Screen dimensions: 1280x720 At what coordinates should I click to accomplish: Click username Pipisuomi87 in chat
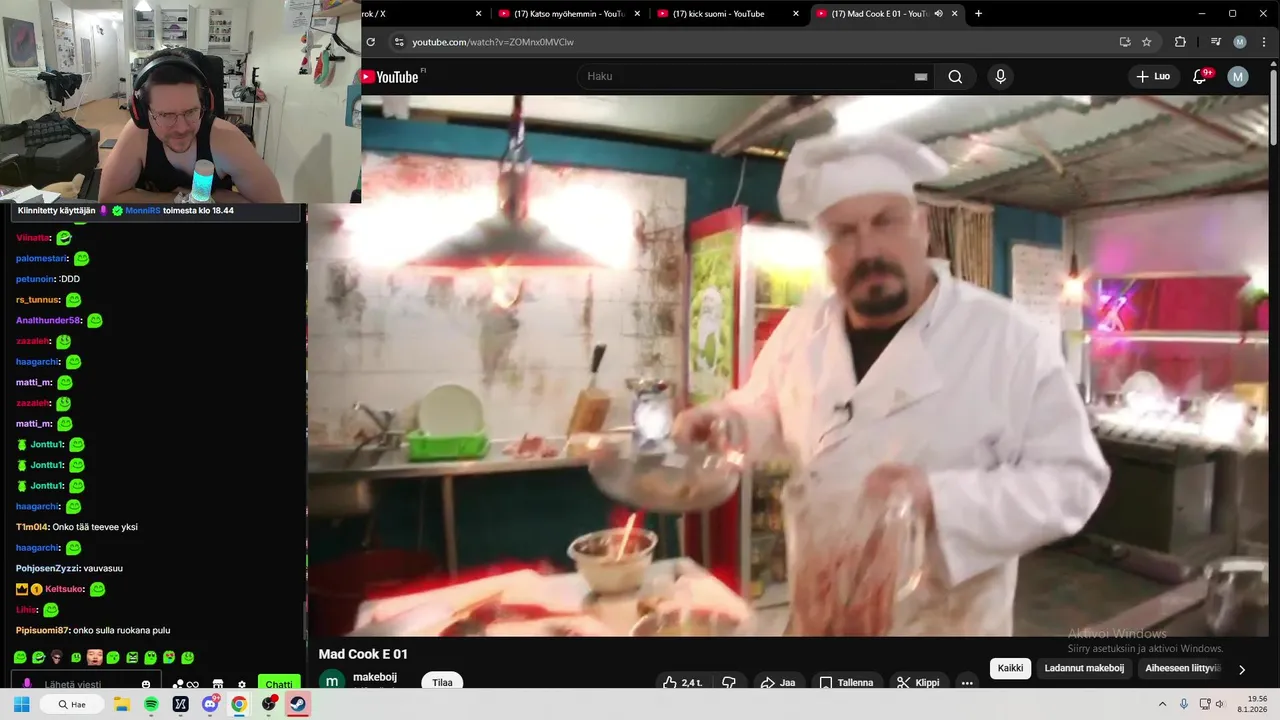(x=43, y=631)
